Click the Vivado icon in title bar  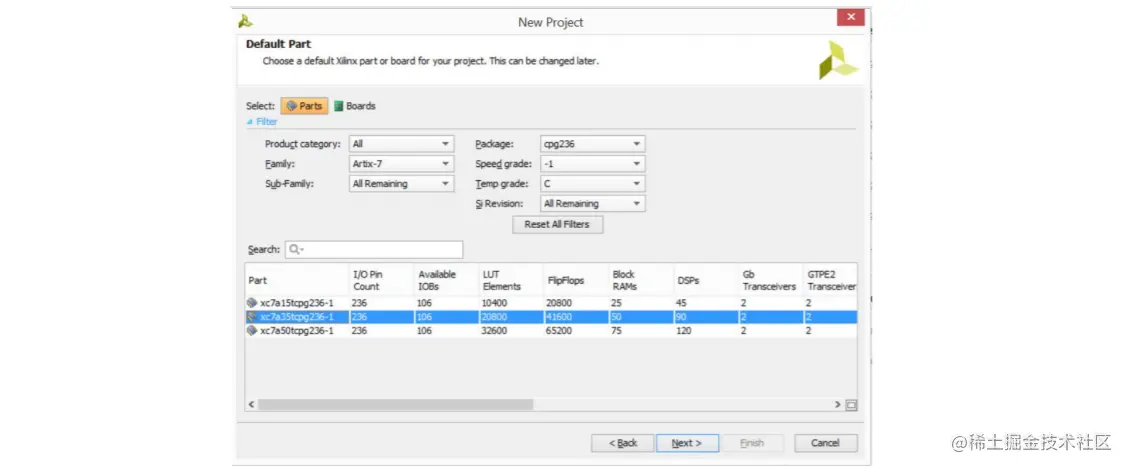(x=245, y=21)
